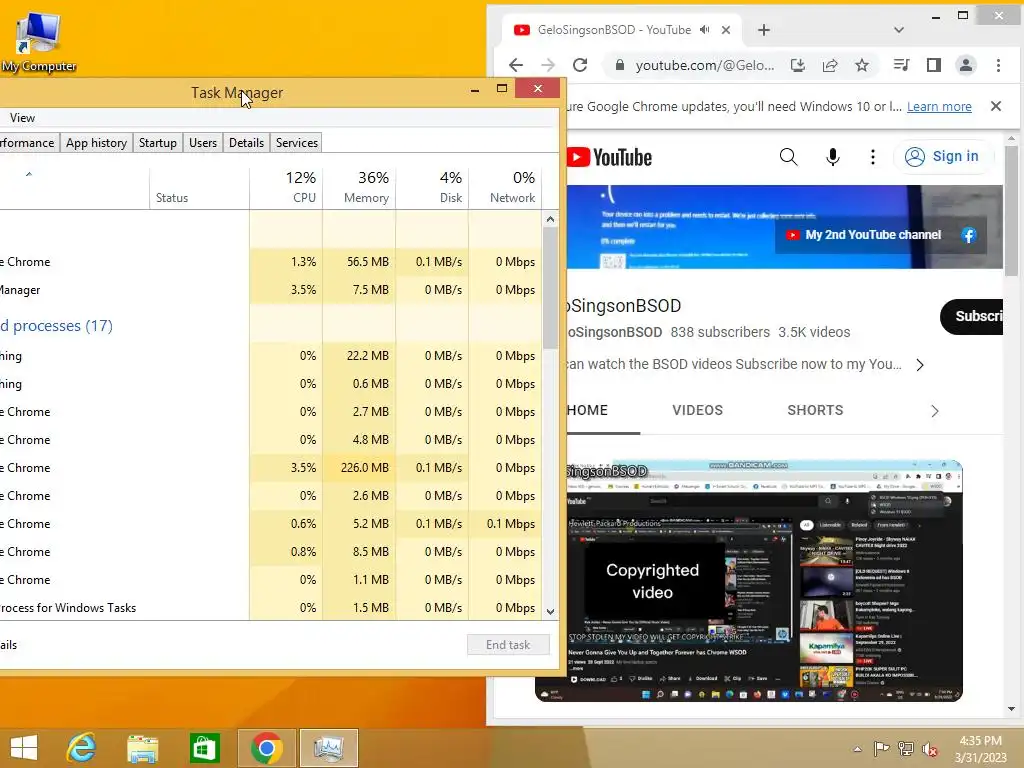Sort by the Network column header
Image resolution: width=1024 pixels, height=768 pixels.
click(x=505, y=187)
